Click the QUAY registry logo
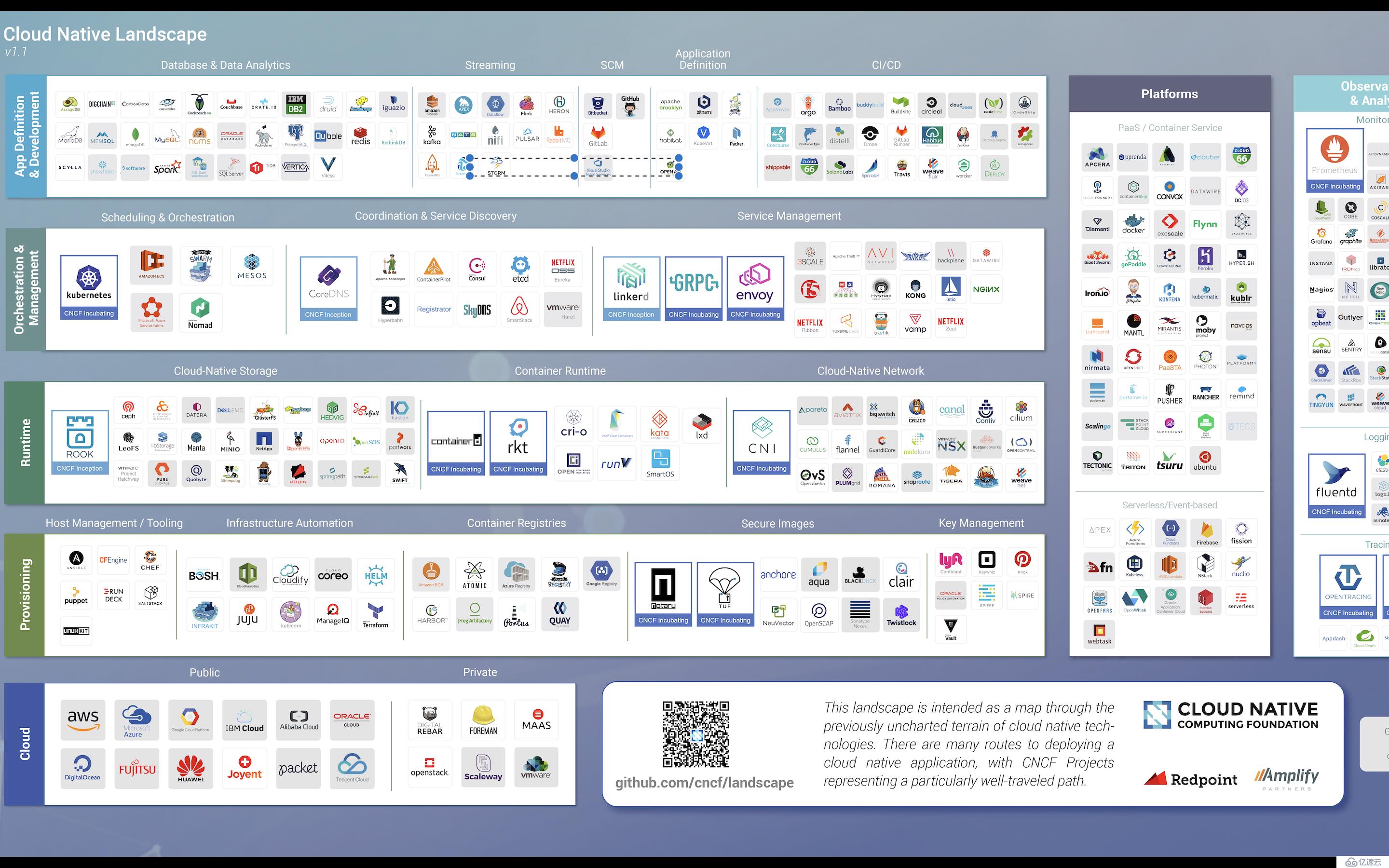 pos(559,614)
